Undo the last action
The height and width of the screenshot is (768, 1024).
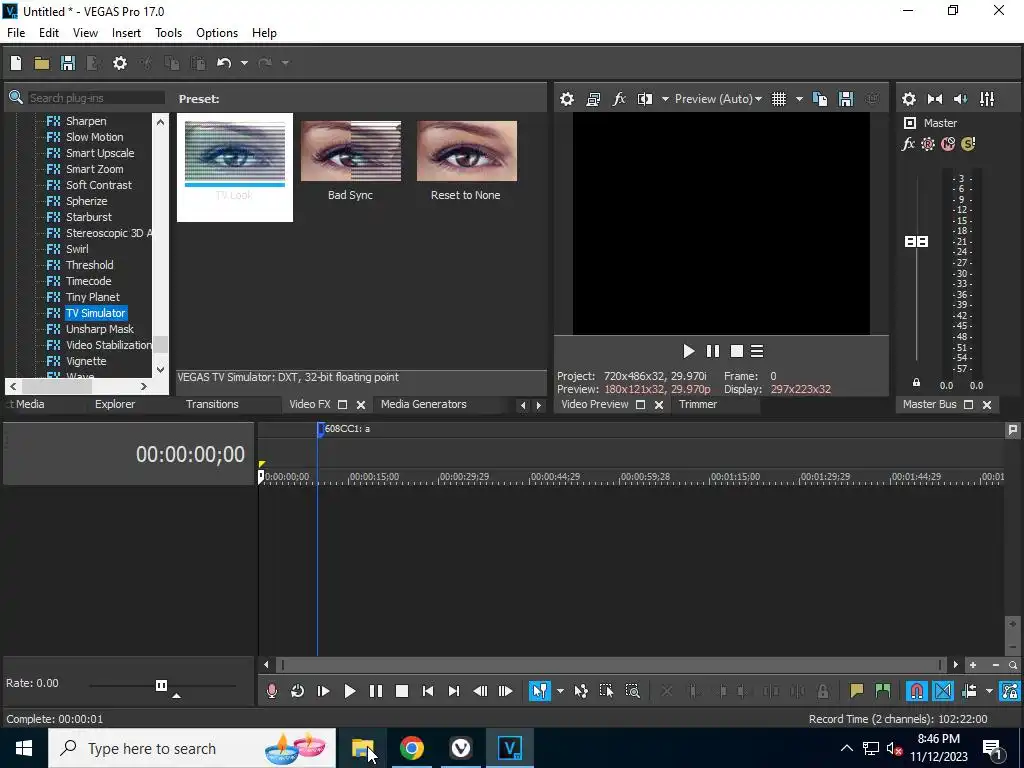pyautogui.click(x=224, y=63)
